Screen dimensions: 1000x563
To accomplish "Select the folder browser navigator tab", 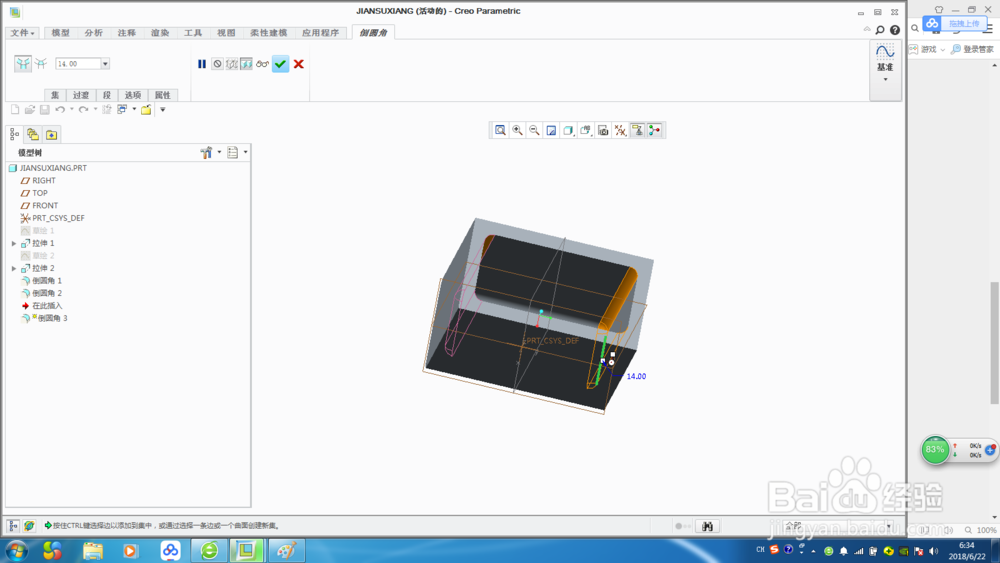I will point(33,135).
